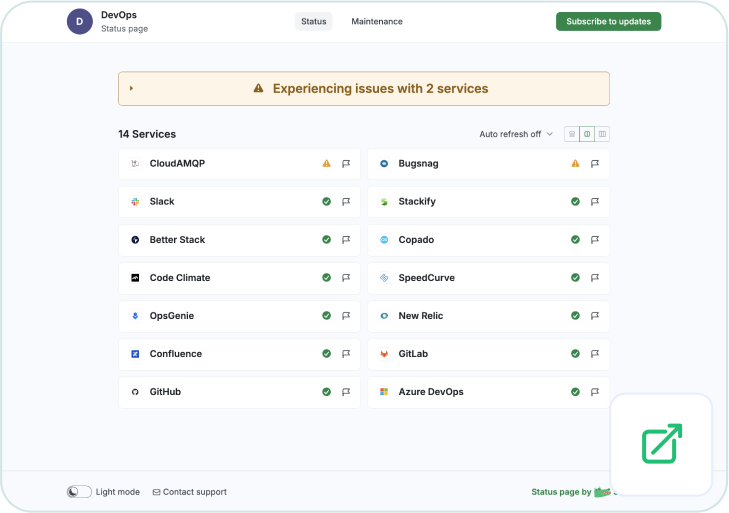Click the green check status for Slack
The width and height of the screenshot is (729, 513).
point(326,201)
